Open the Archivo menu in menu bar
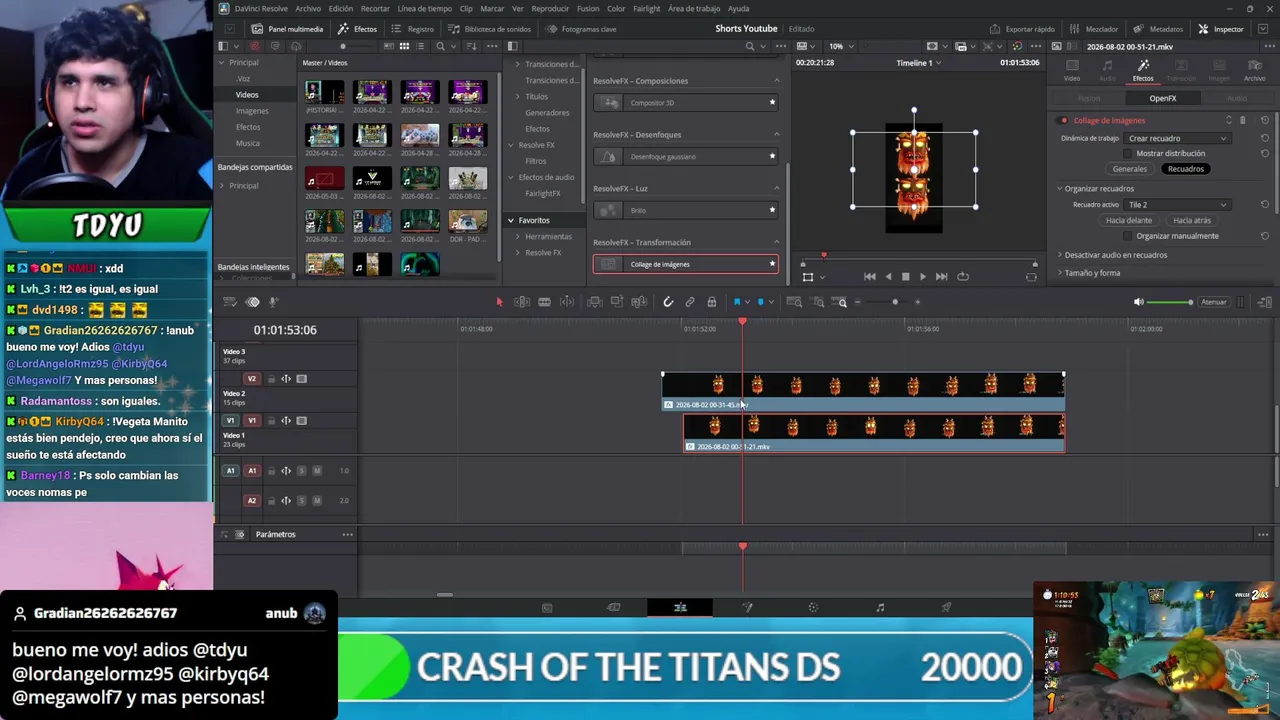 click(x=308, y=9)
